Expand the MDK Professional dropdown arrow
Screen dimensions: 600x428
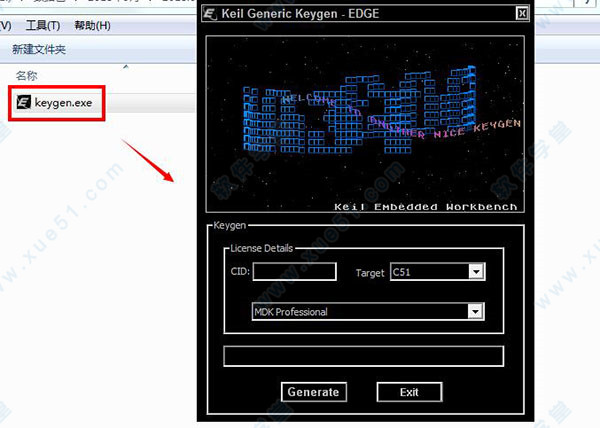[475, 311]
